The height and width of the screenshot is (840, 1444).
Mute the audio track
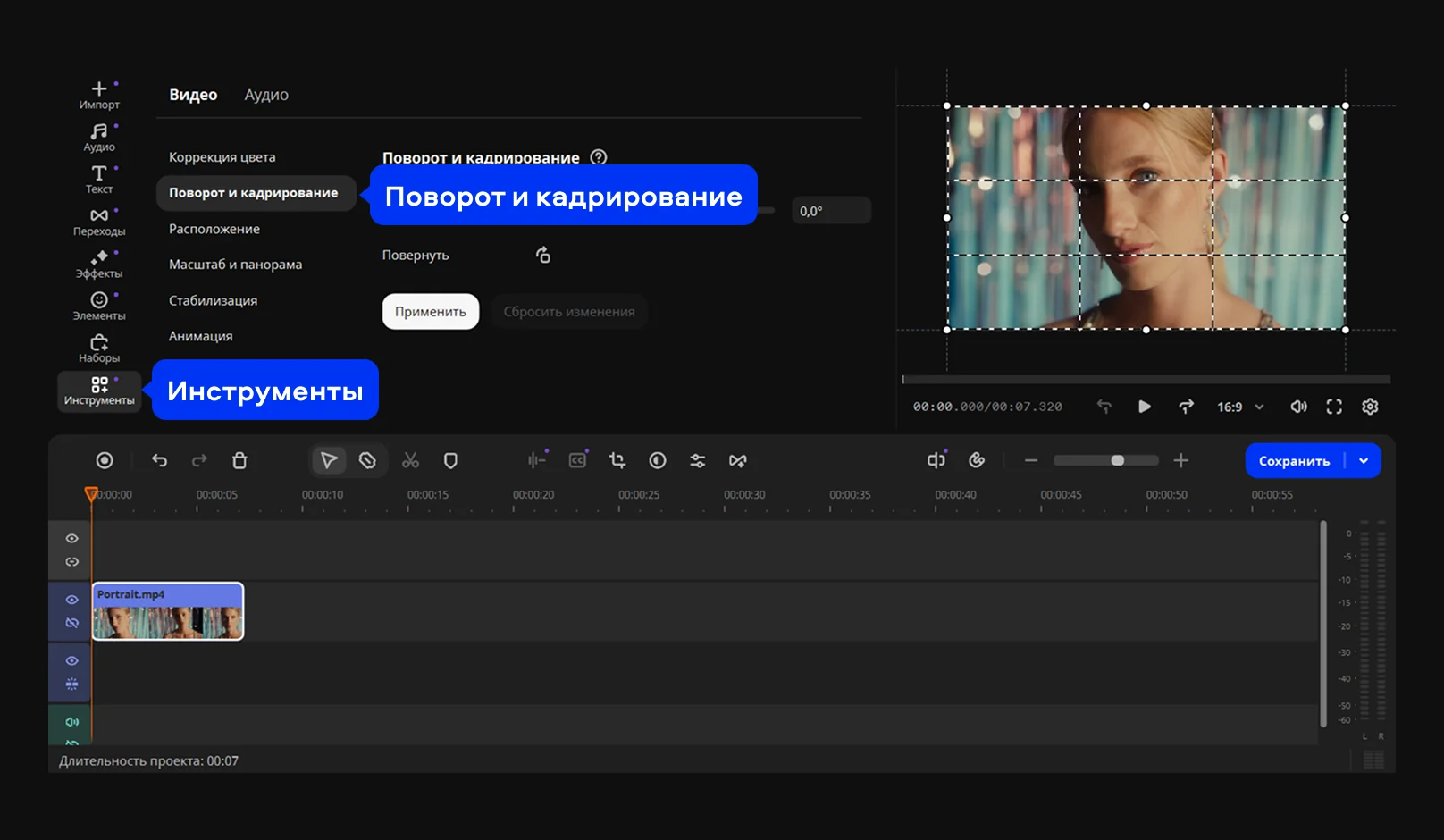(72, 721)
